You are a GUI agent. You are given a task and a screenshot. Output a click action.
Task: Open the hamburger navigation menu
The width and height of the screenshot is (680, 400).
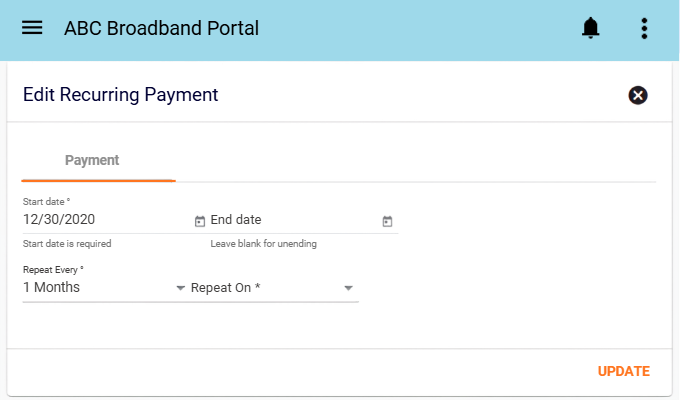tap(32, 28)
